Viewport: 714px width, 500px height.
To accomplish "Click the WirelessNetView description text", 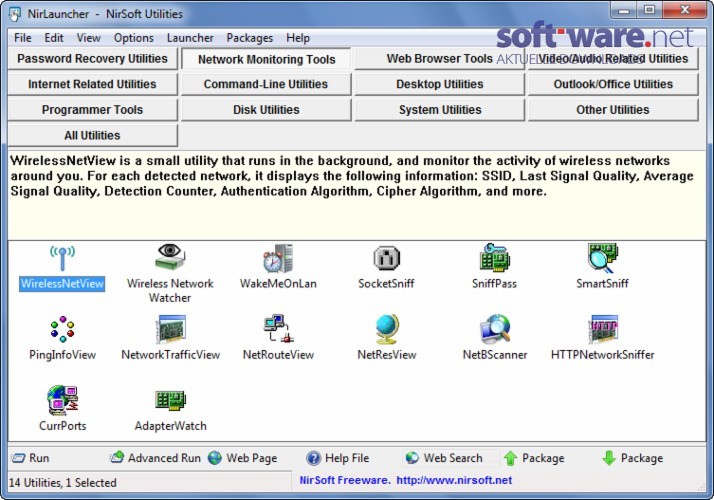I will [x=352, y=176].
